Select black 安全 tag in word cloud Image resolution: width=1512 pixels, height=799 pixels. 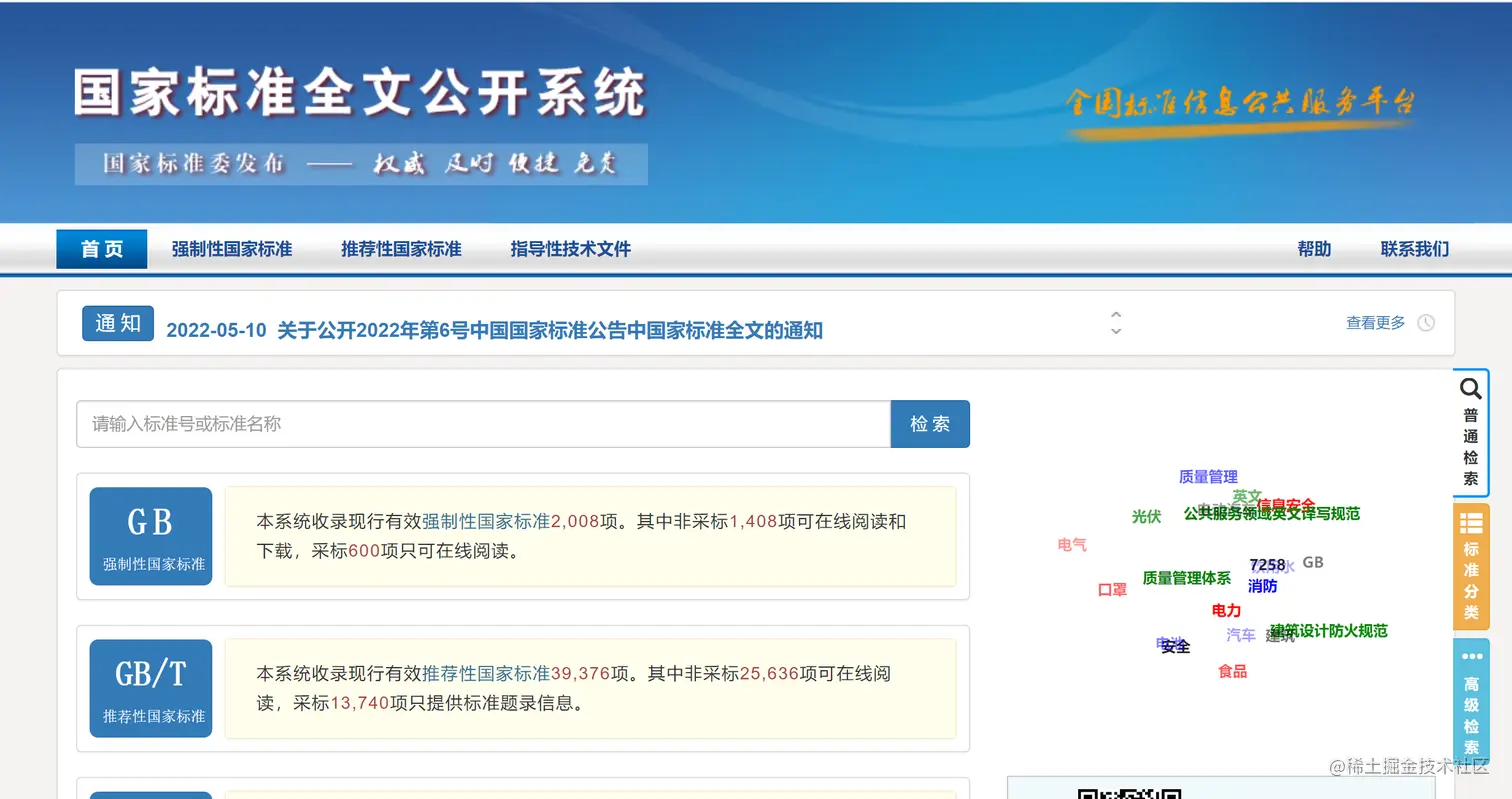pos(1176,647)
